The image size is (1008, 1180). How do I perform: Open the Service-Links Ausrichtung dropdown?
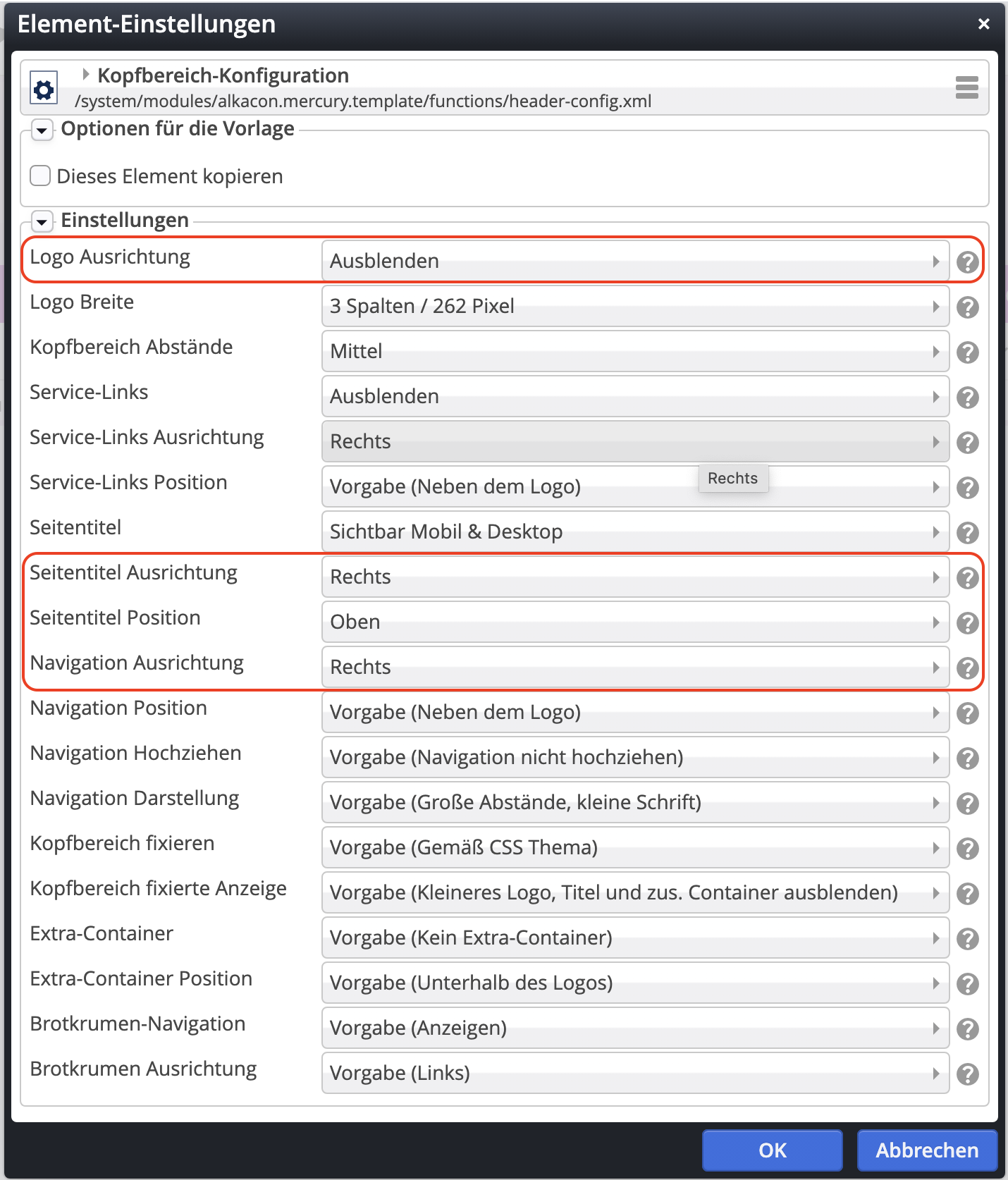coord(635,441)
